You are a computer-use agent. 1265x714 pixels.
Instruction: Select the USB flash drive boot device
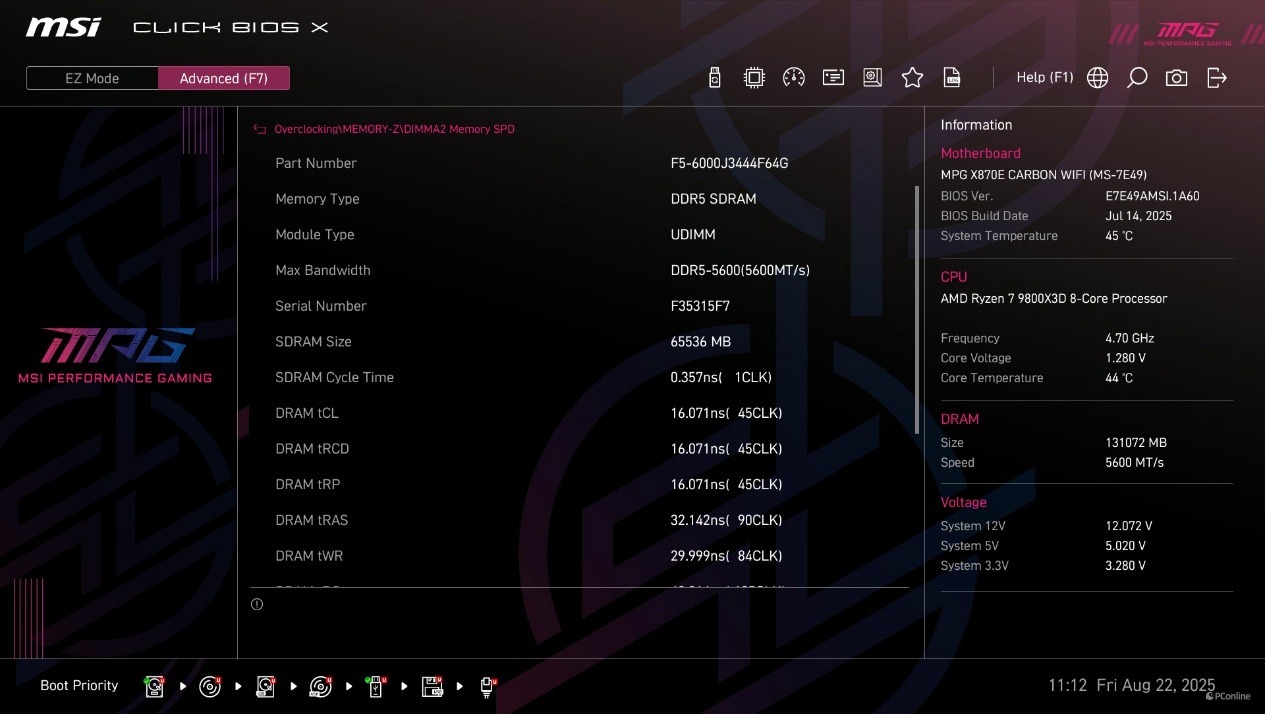pos(375,686)
